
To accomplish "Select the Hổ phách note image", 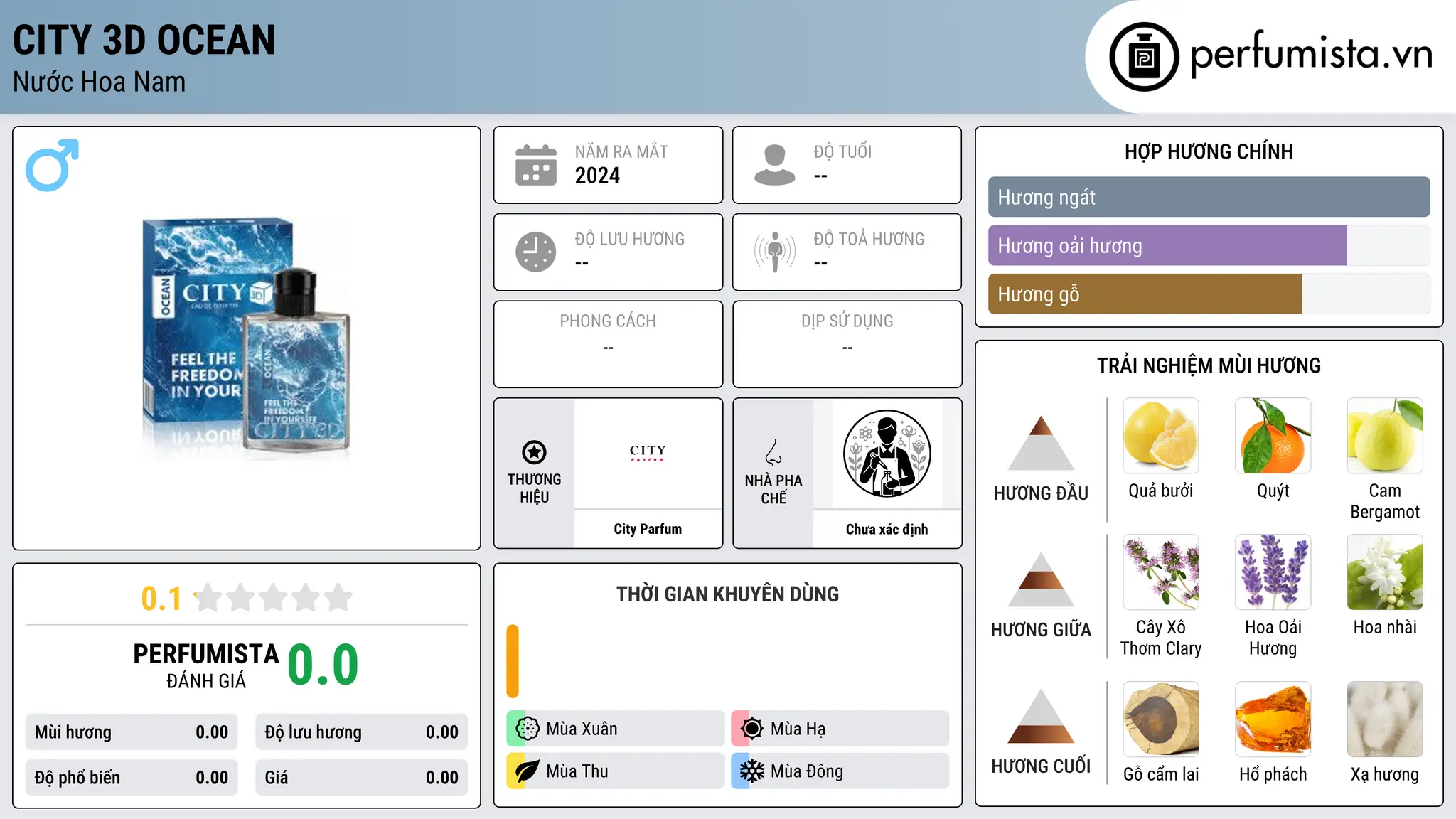I will [x=1273, y=719].
